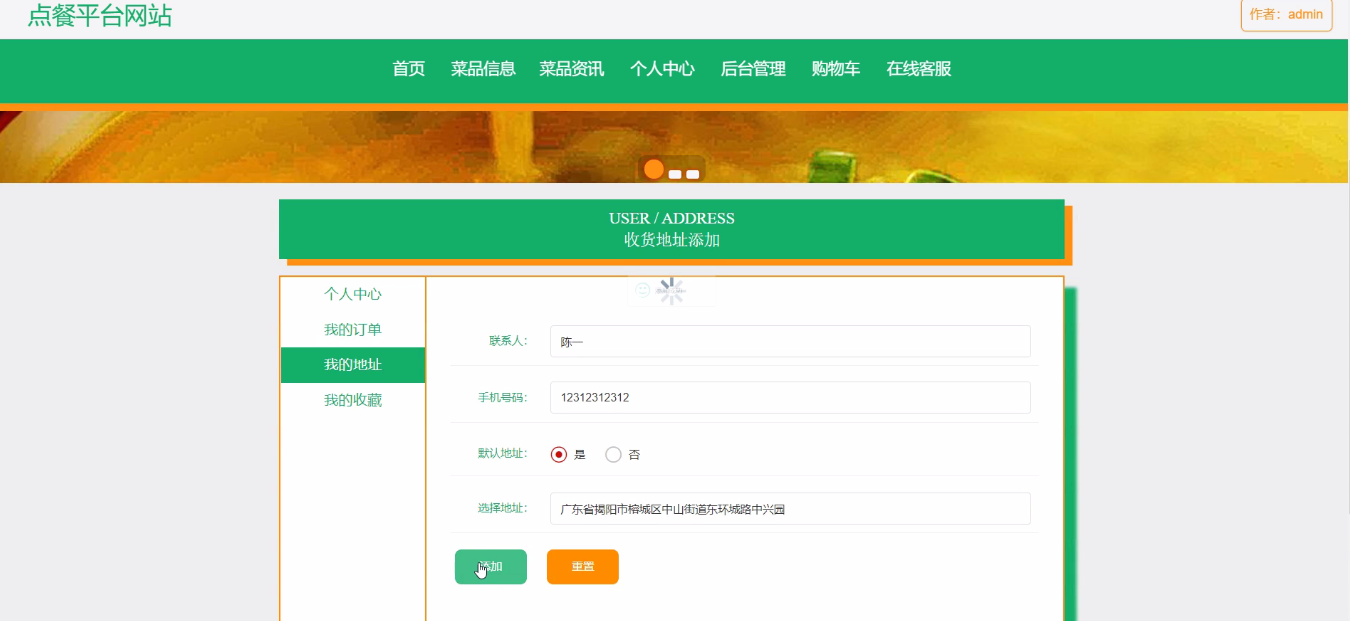Open 在线客服 online customer service

tap(918, 69)
